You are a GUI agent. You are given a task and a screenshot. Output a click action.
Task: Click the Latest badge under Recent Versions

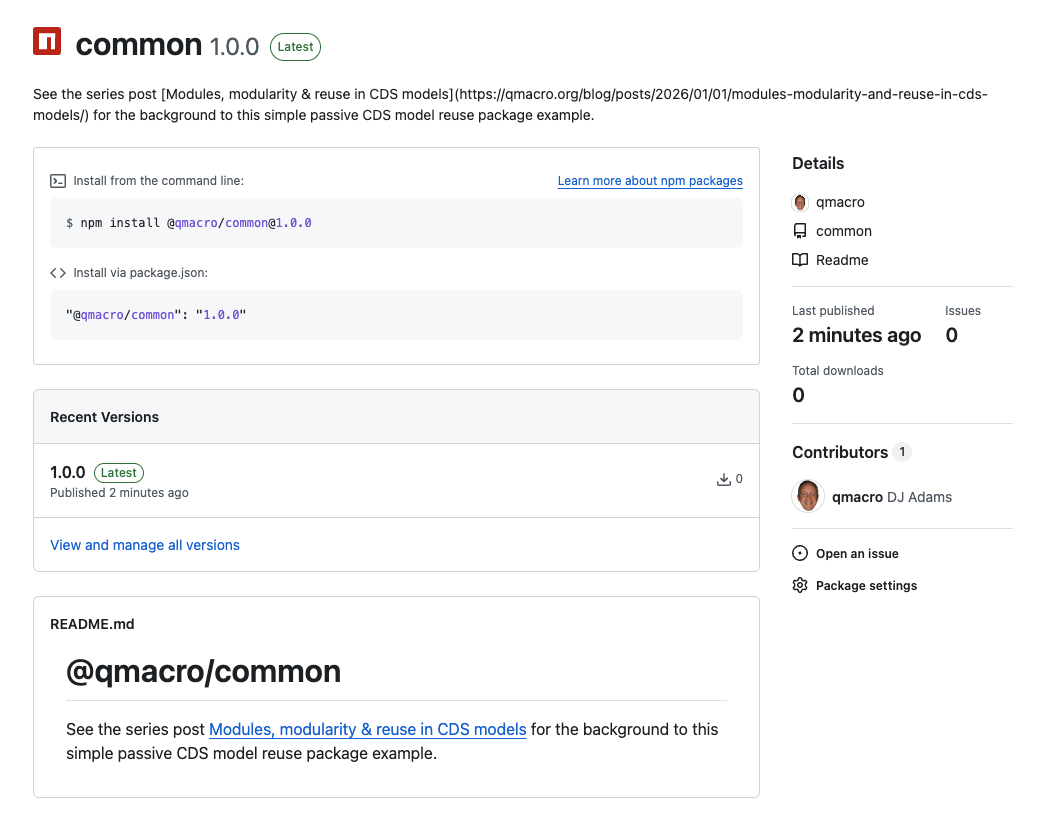coord(118,472)
